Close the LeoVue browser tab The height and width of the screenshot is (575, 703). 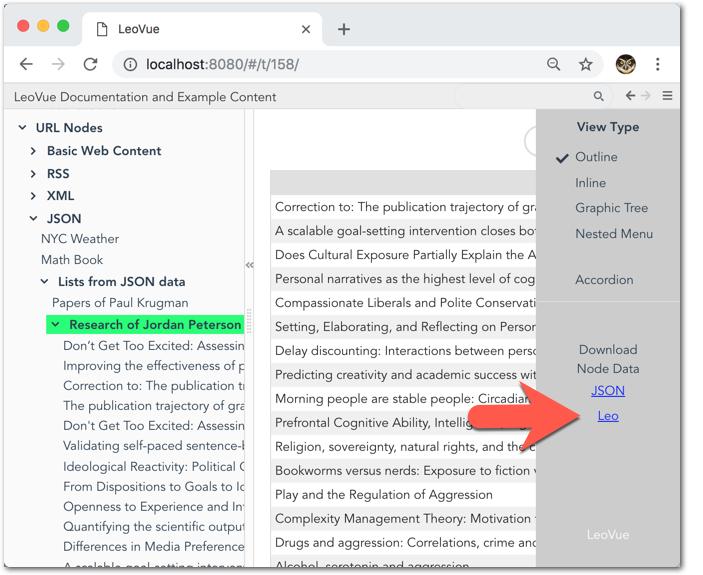pyautogui.click(x=306, y=29)
